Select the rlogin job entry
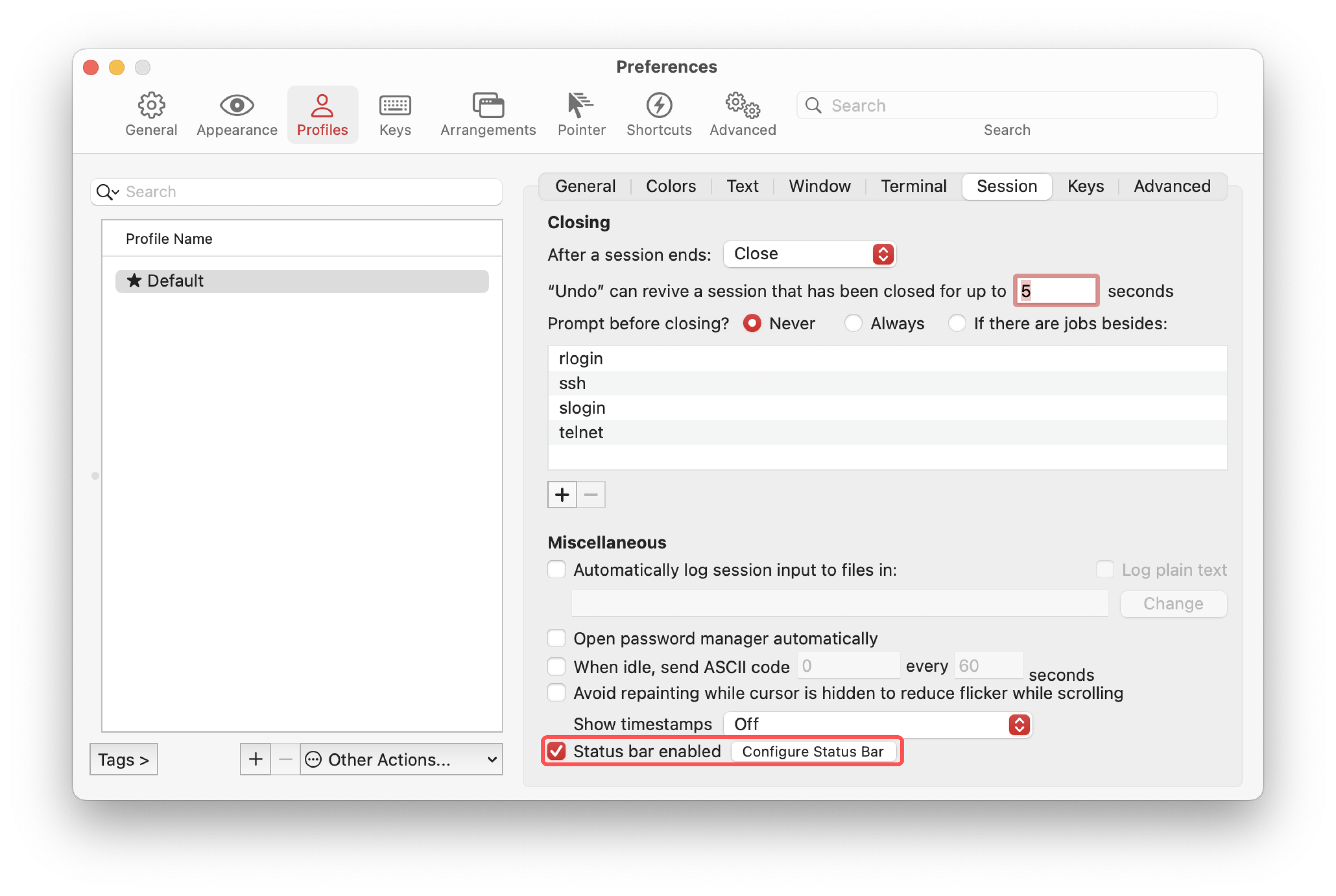The width and height of the screenshot is (1336, 896). click(887, 359)
